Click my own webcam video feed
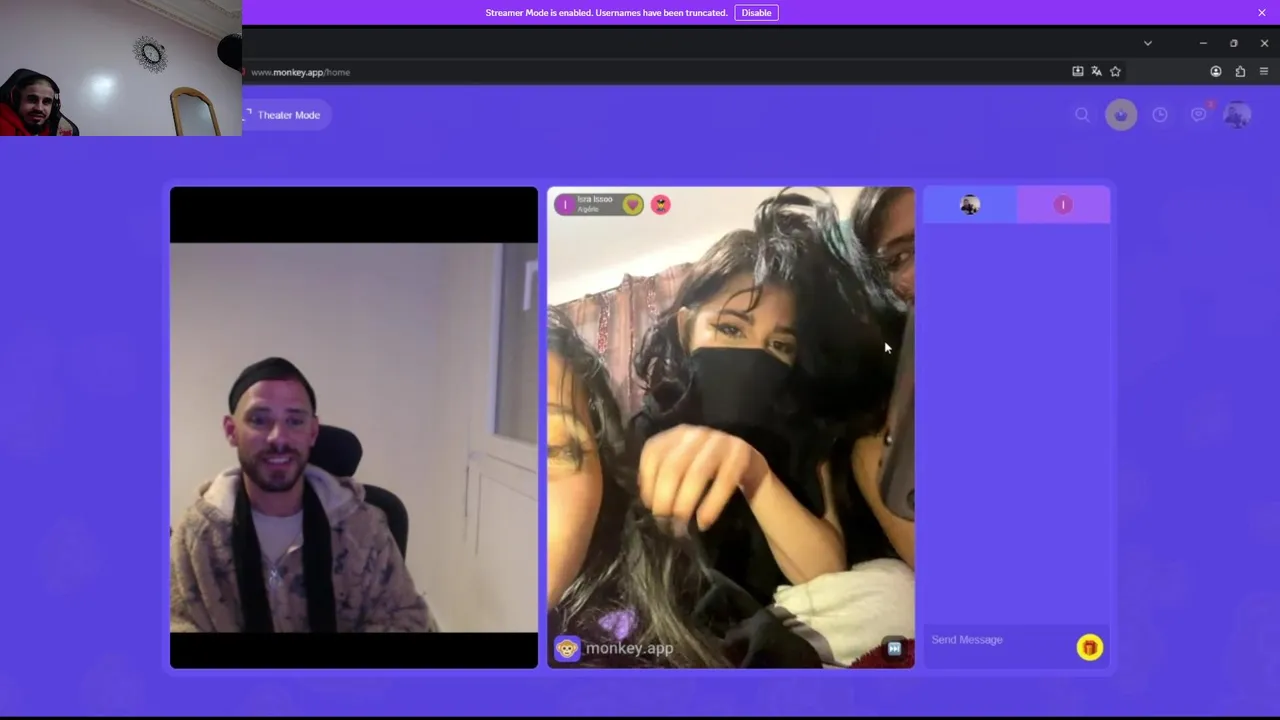This screenshot has height=720, width=1280. pyautogui.click(x=354, y=428)
